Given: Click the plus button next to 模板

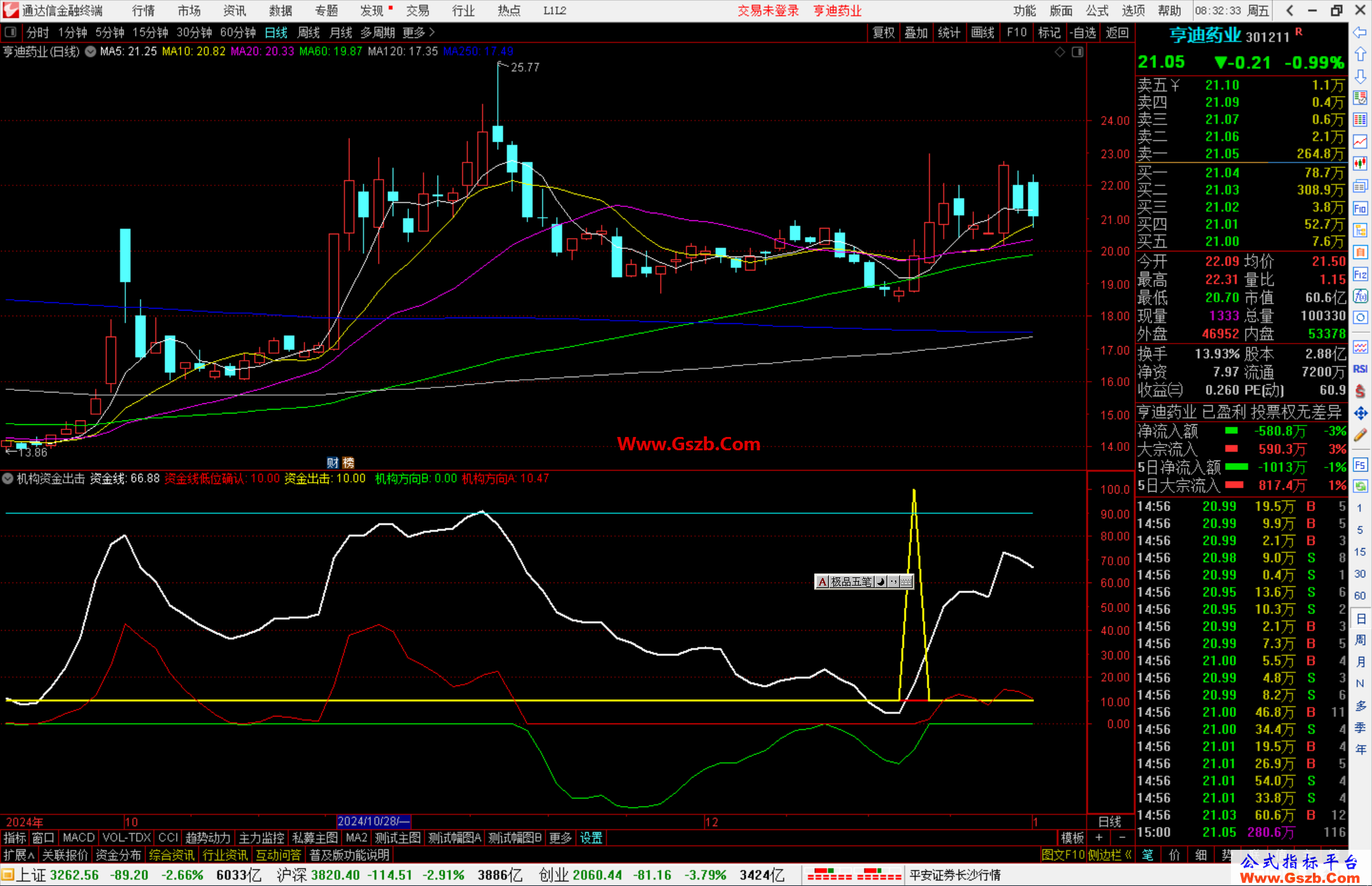Looking at the screenshot, I should pyautogui.click(x=1099, y=838).
